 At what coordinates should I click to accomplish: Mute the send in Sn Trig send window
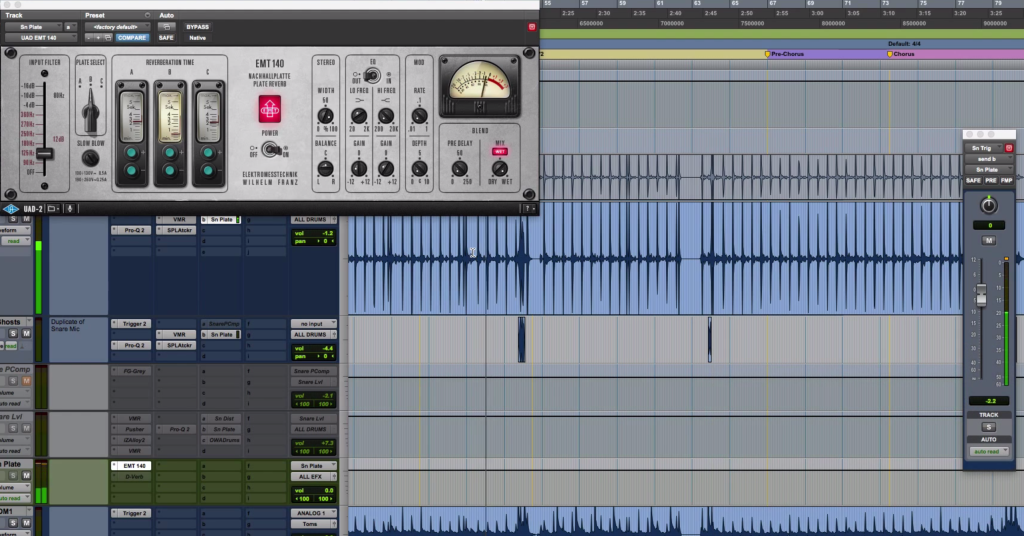coord(989,241)
